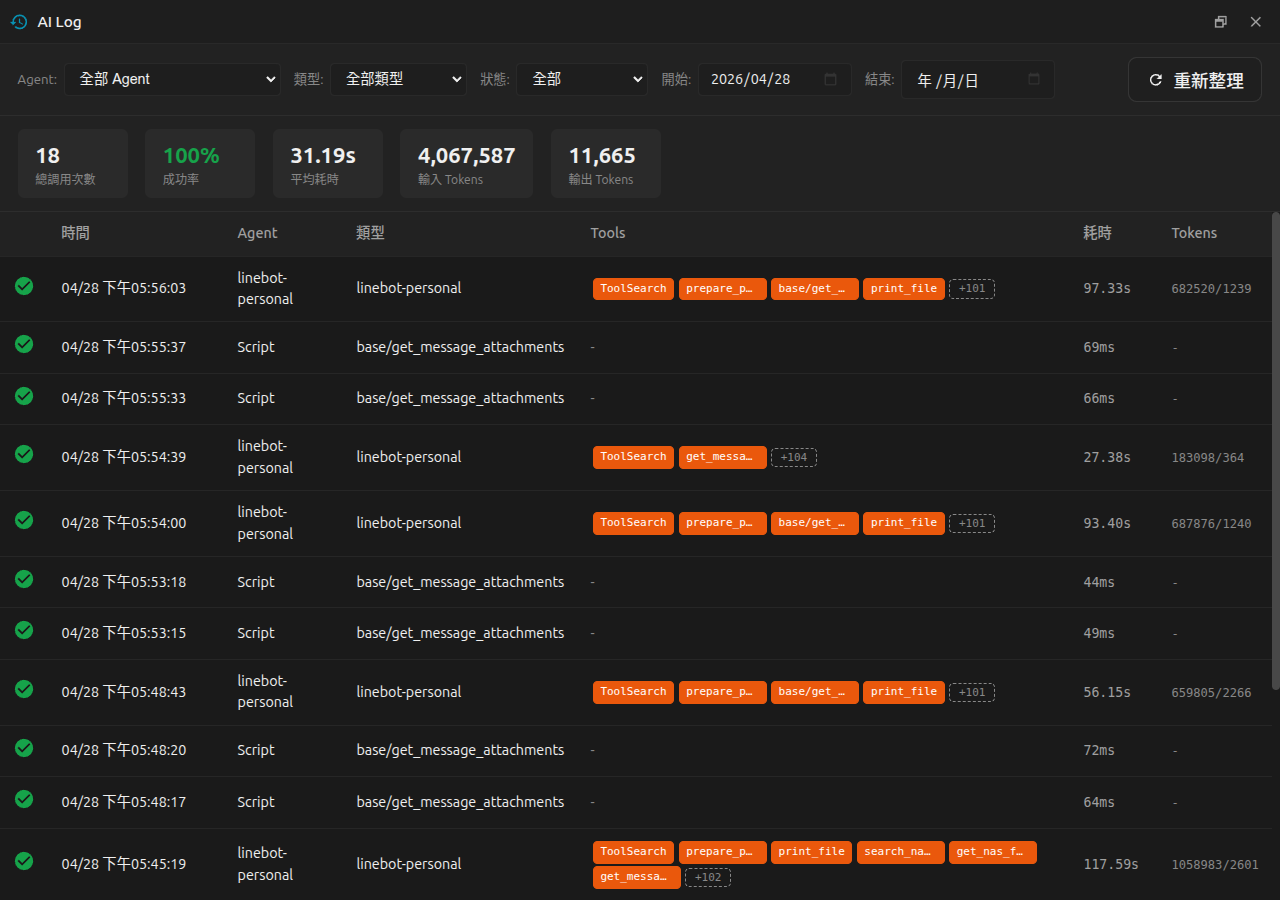This screenshot has width=1280, height=900.
Task: Click the 總調用次數 18 stat card
Action: 73,164
